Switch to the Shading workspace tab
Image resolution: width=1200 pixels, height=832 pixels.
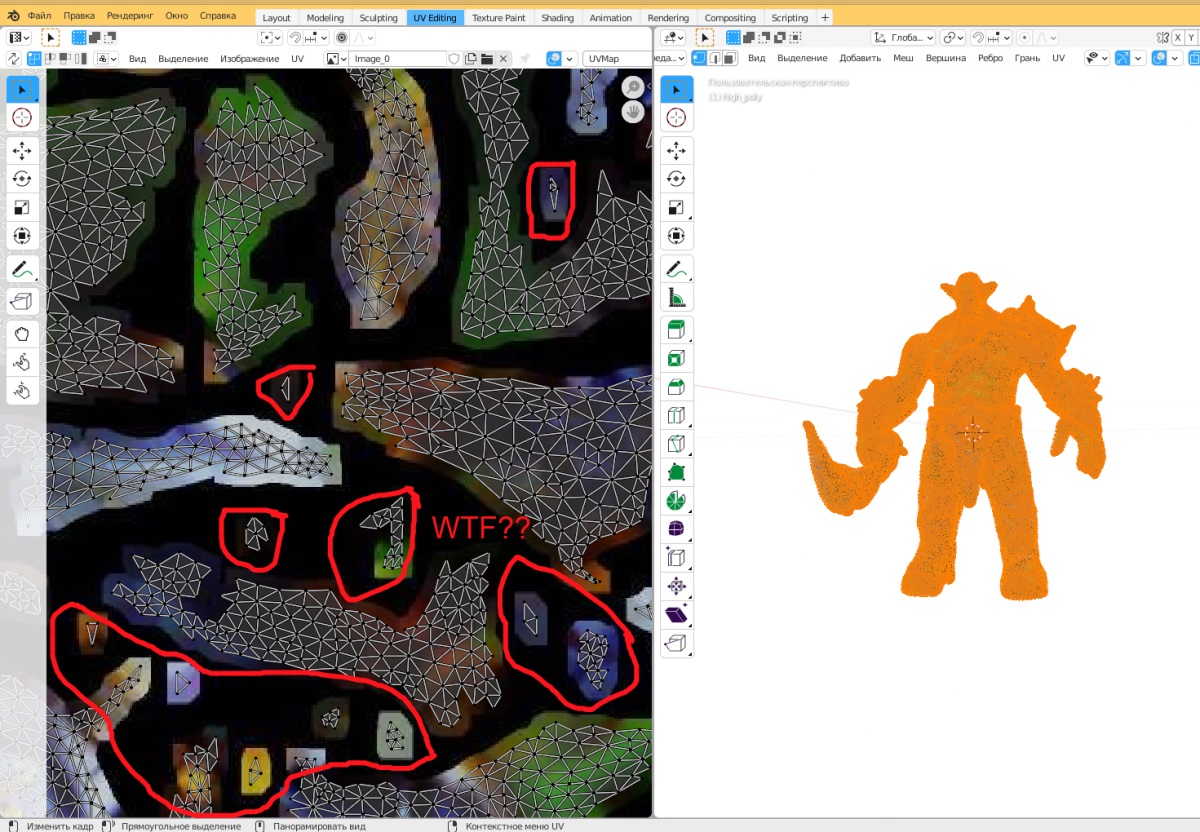pyautogui.click(x=558, y=18)
